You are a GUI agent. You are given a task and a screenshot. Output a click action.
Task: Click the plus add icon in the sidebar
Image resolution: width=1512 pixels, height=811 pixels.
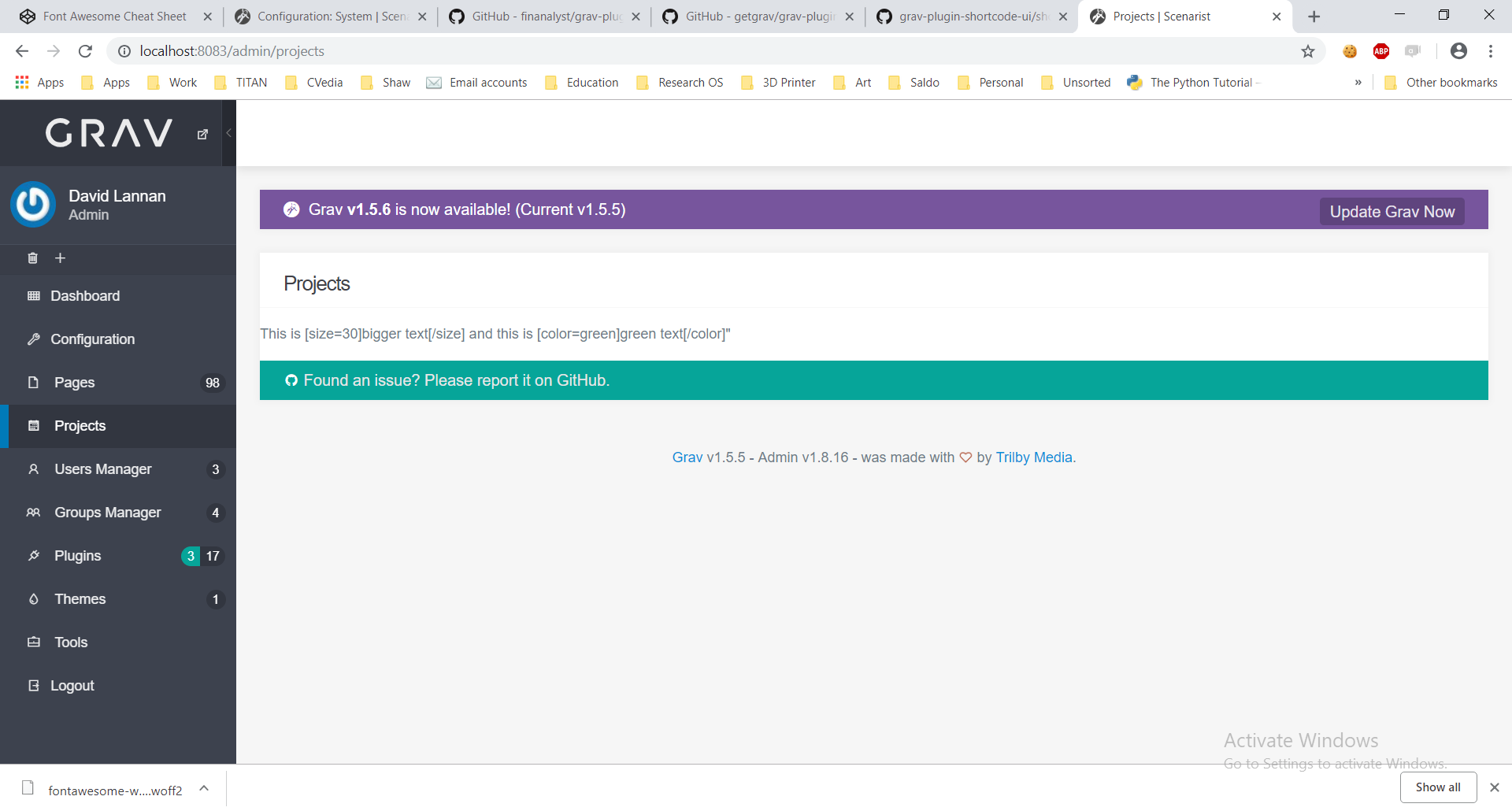60,258
